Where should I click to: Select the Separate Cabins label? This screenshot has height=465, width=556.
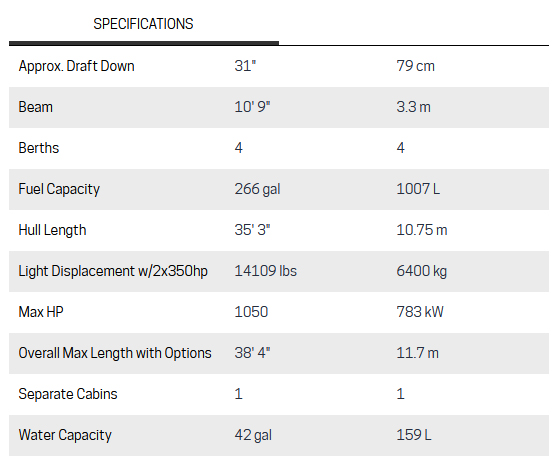tap(68, 394)
